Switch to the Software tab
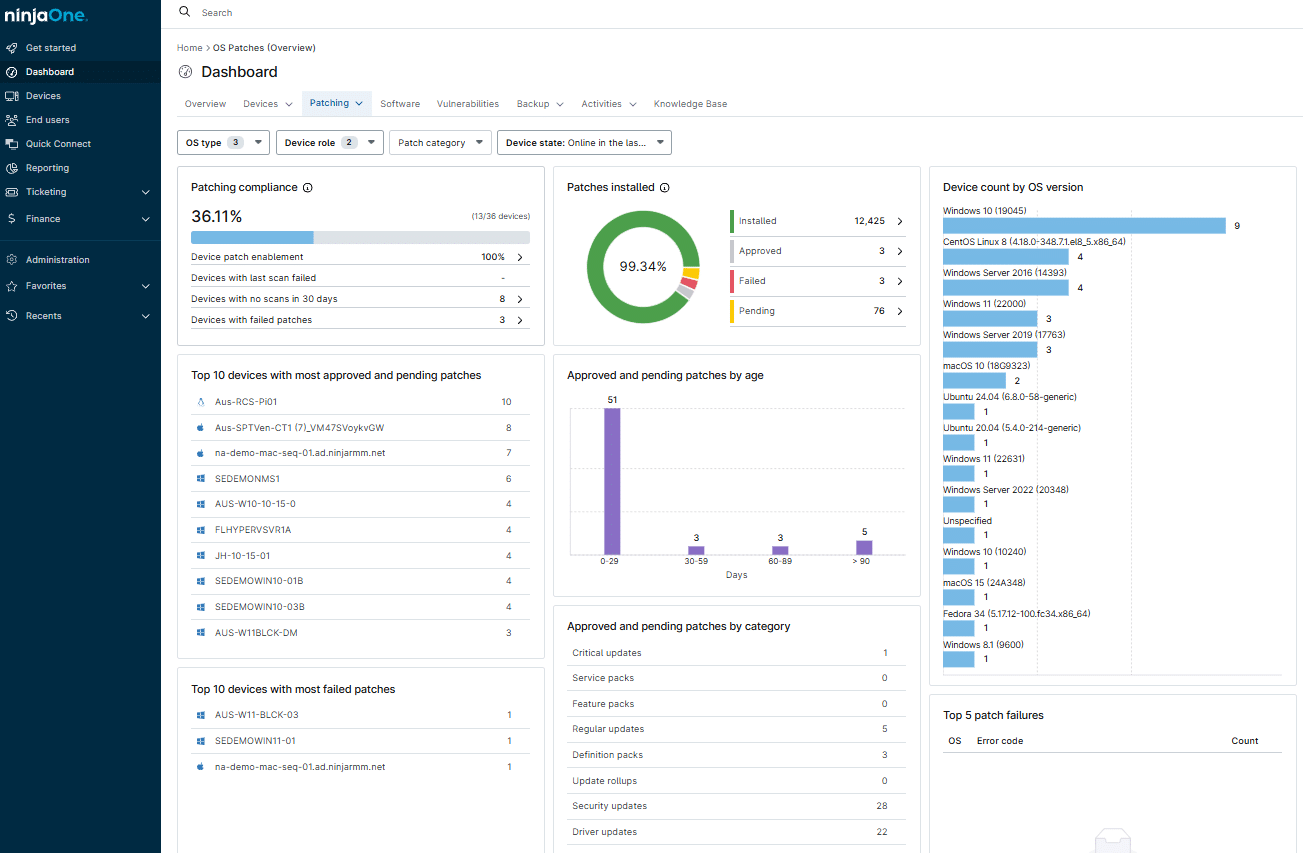Viewport: 1303px width, 853px height. point(400,103)
